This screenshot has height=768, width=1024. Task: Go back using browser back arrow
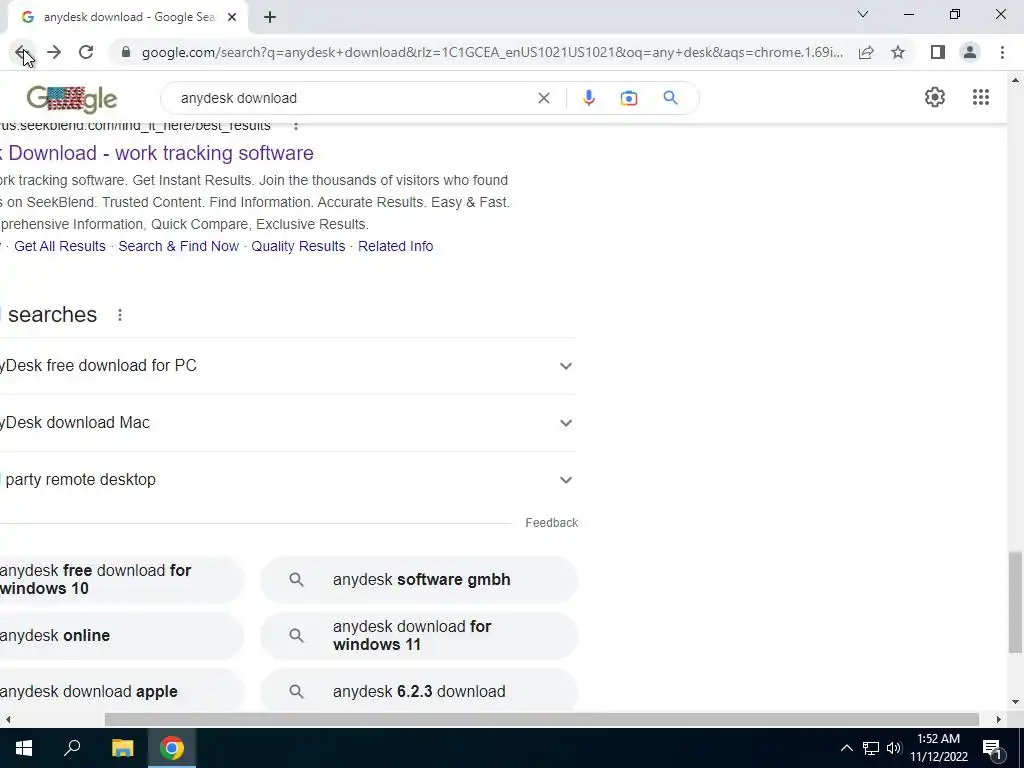point(22,52)
